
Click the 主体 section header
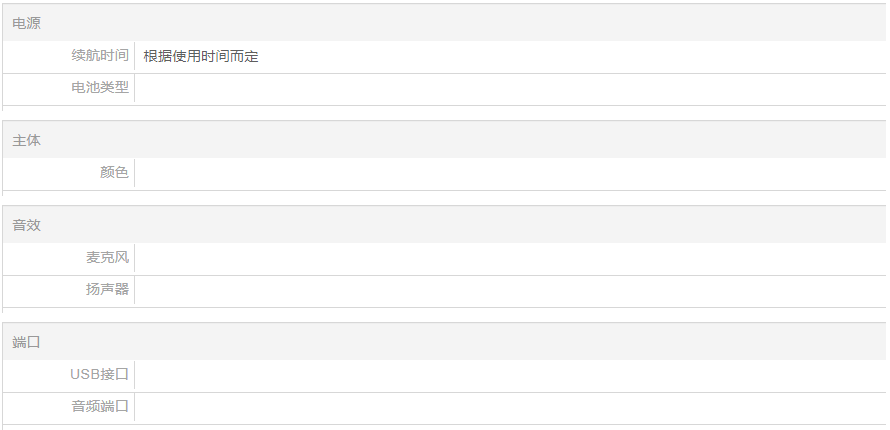point(27,141)
